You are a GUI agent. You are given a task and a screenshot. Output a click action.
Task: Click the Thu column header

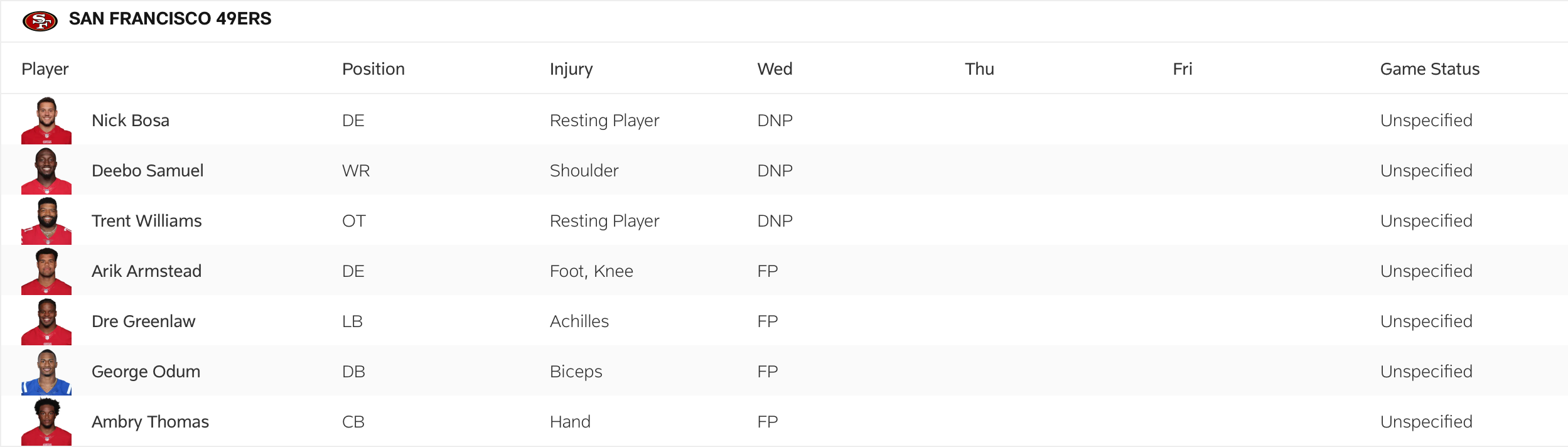coord(979,69)
